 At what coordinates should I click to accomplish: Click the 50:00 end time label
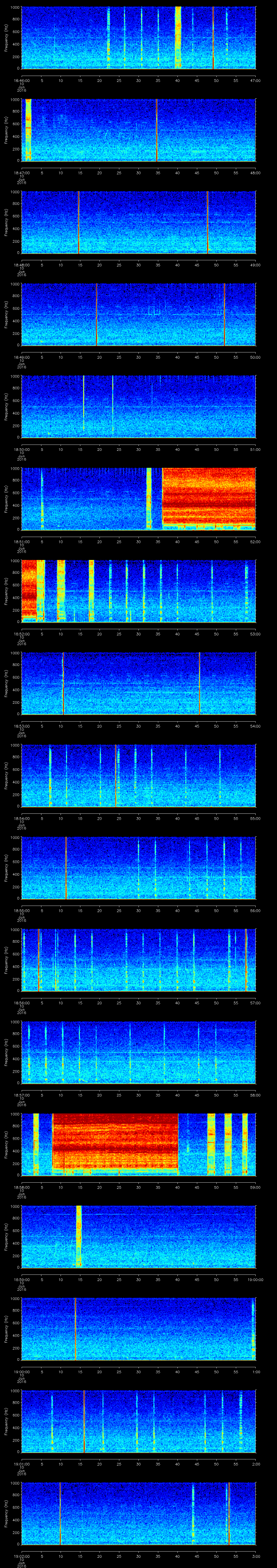click(255, 357)
